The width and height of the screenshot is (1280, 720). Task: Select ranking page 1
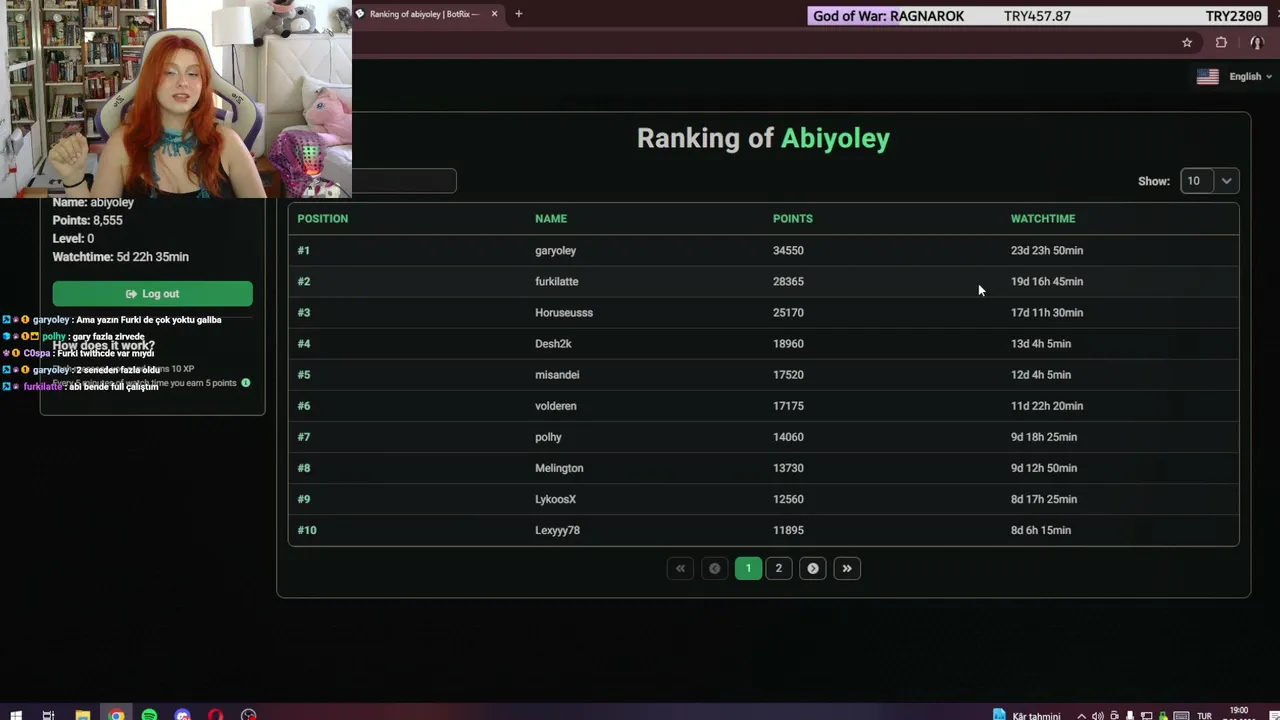tap(748, 568)
